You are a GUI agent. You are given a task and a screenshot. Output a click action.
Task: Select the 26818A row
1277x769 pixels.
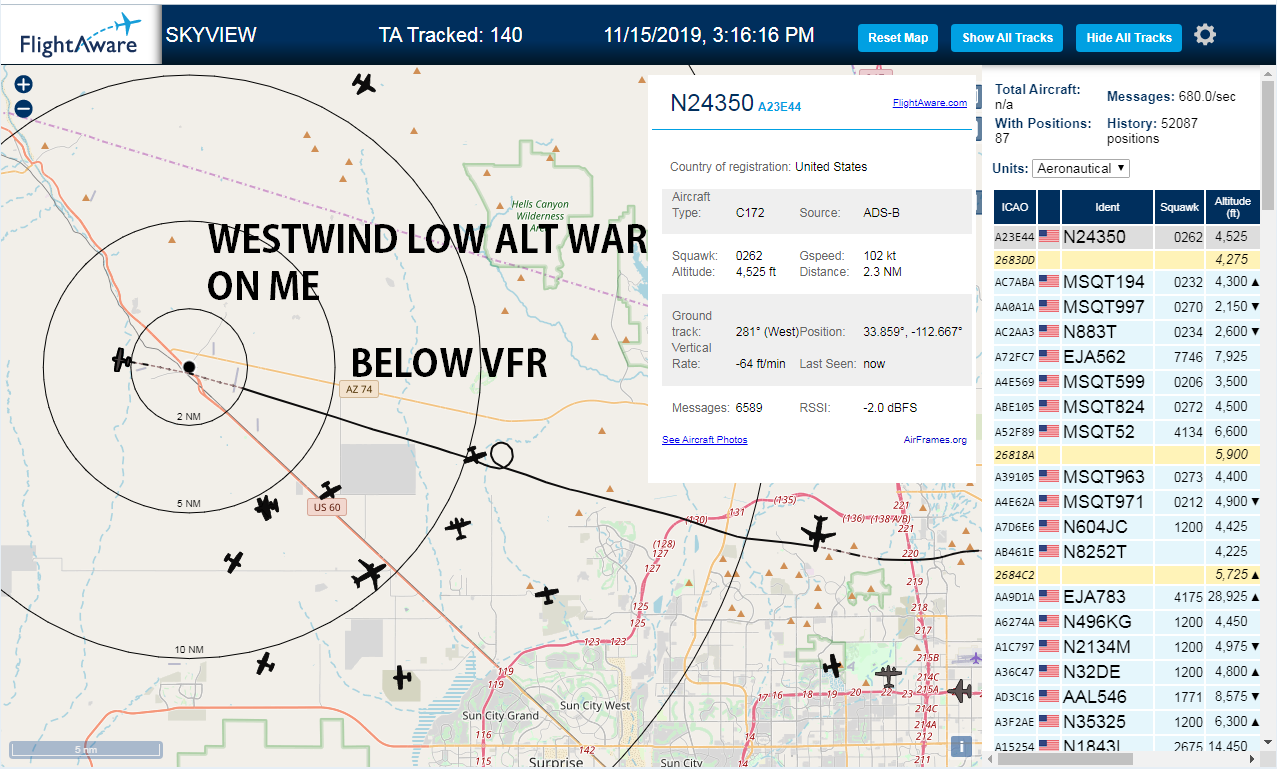coord(1126,454)
